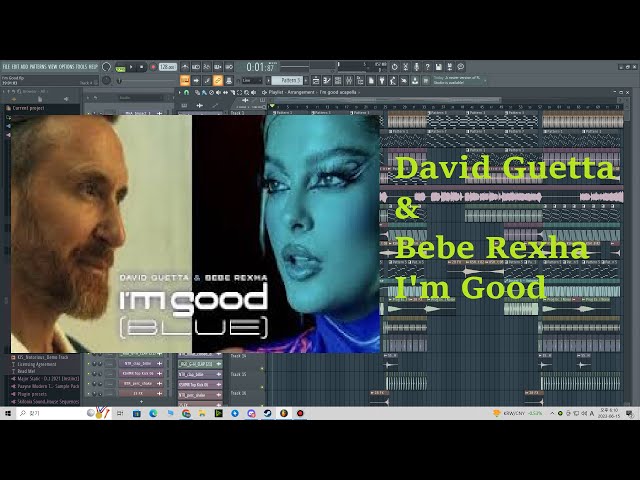Open the tempo tapper running-man icon
This screenshot has height=480, width=640.
click(x=393, y=80)
